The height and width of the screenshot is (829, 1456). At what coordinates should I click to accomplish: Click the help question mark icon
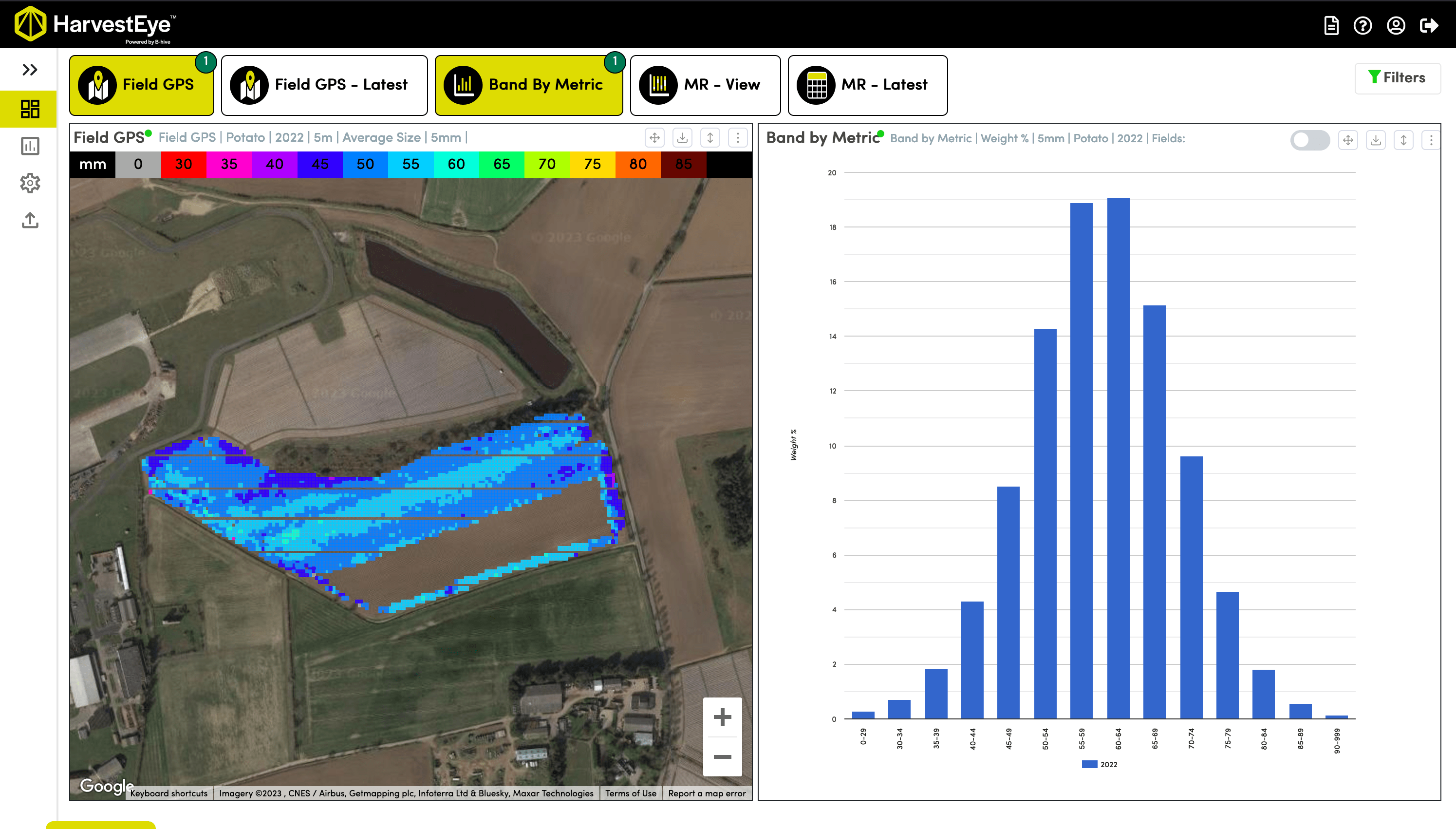[x=1363, y=26]
